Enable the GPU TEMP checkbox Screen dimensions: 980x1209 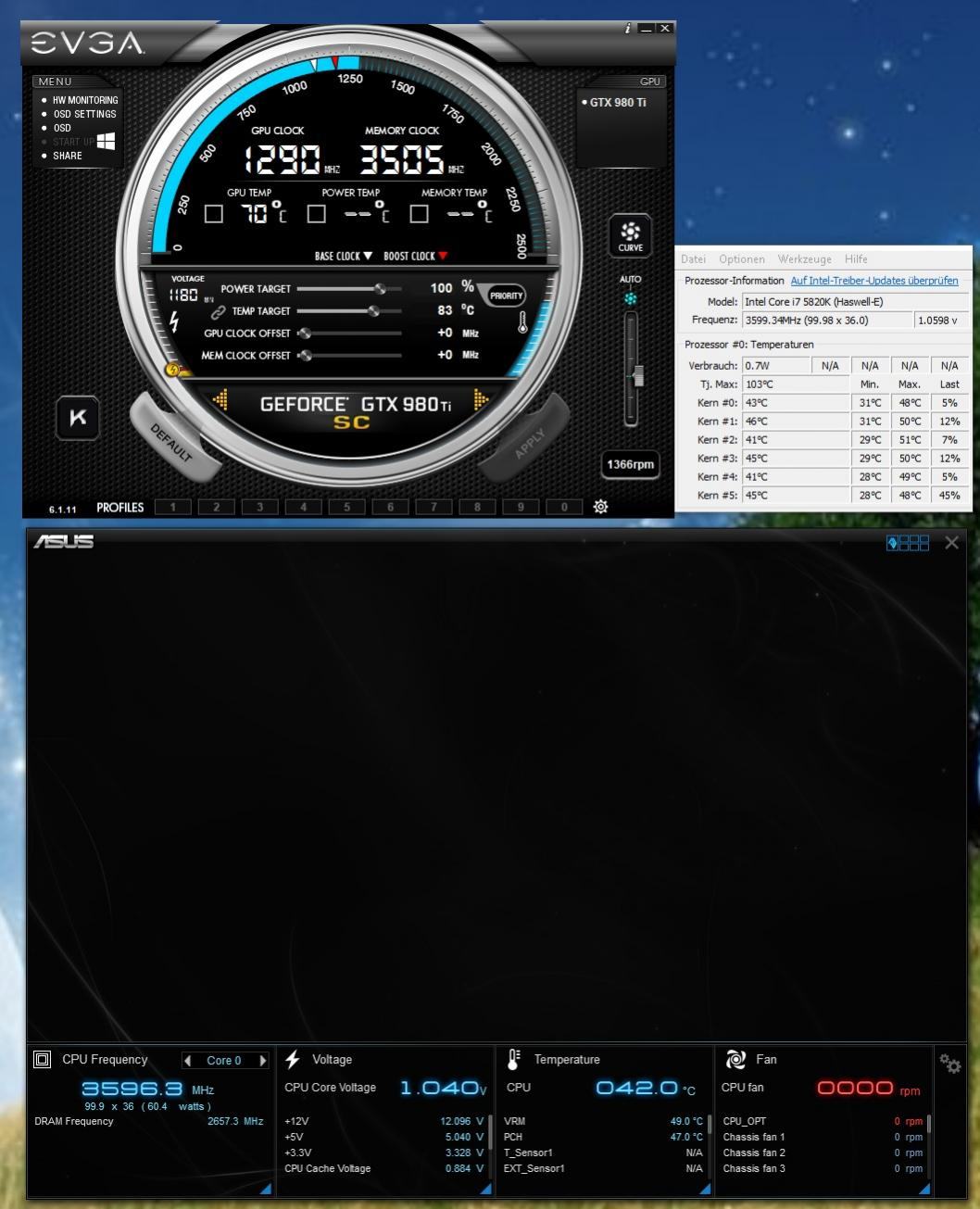214,214
